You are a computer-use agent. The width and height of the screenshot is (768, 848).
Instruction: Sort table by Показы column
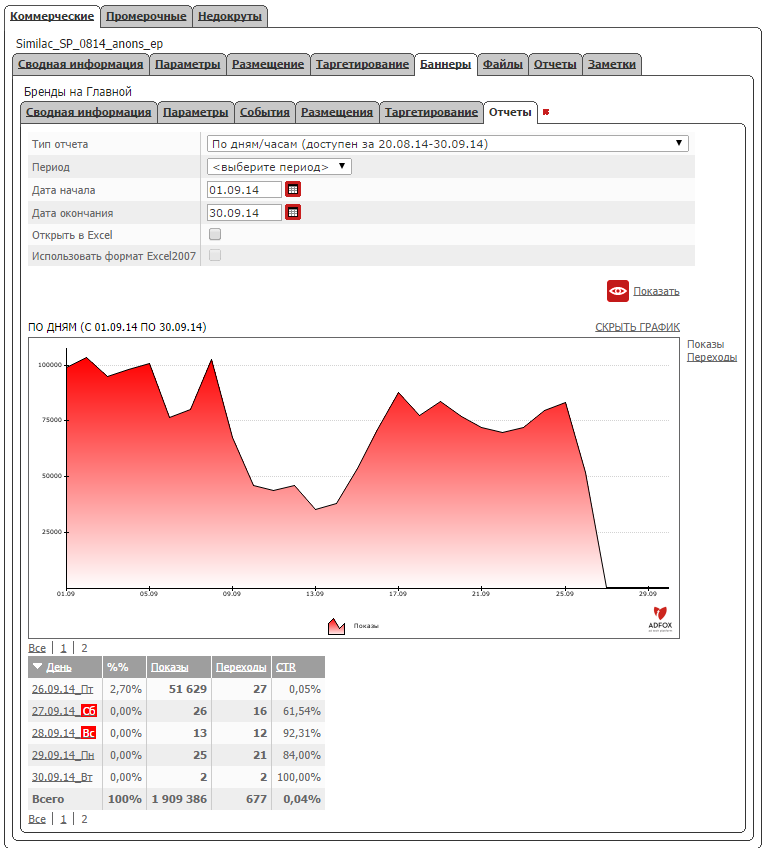(x=170, y=667)
